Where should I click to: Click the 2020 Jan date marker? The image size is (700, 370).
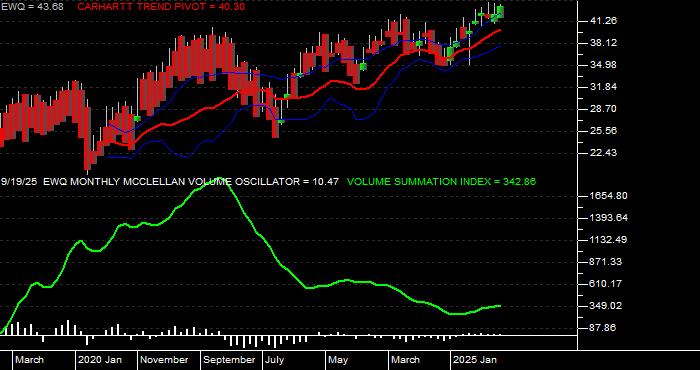pyautogui.click(x=100, y=360)
